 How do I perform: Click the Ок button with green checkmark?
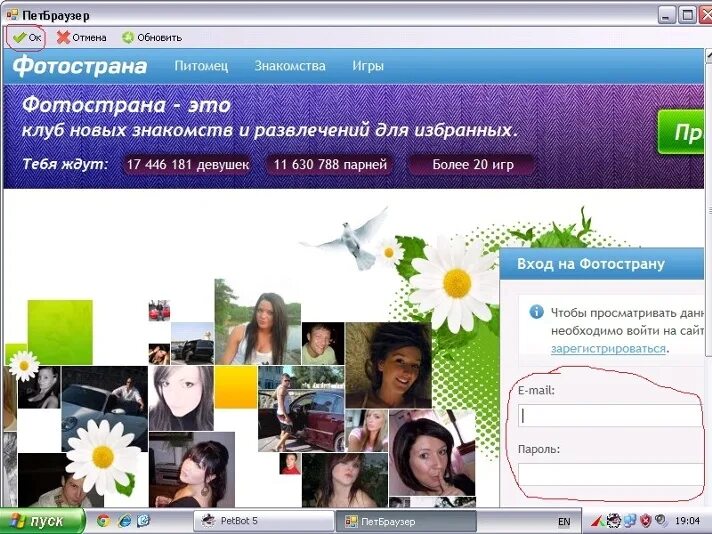point(26,38)
